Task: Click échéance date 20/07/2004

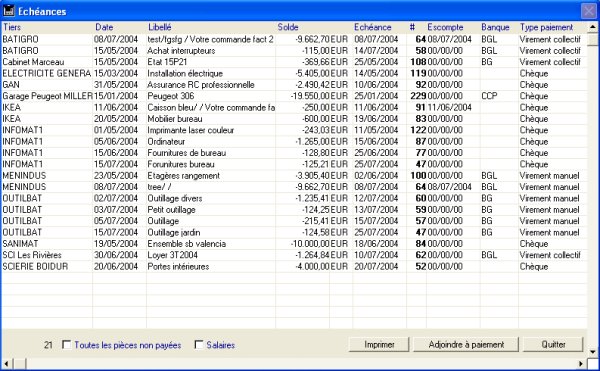Action: point(376,267)
